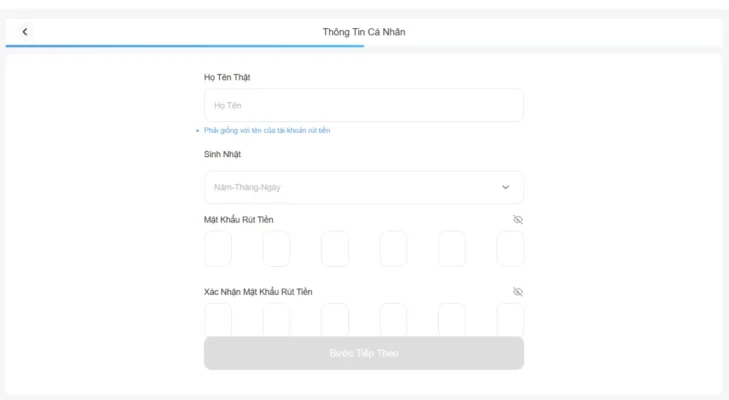Image resolution: width=729 pixels, height=400 pixels.
Task: Click fourth confirm withdrawal password box
Action: pyautogui.click(x=393, y=319)
